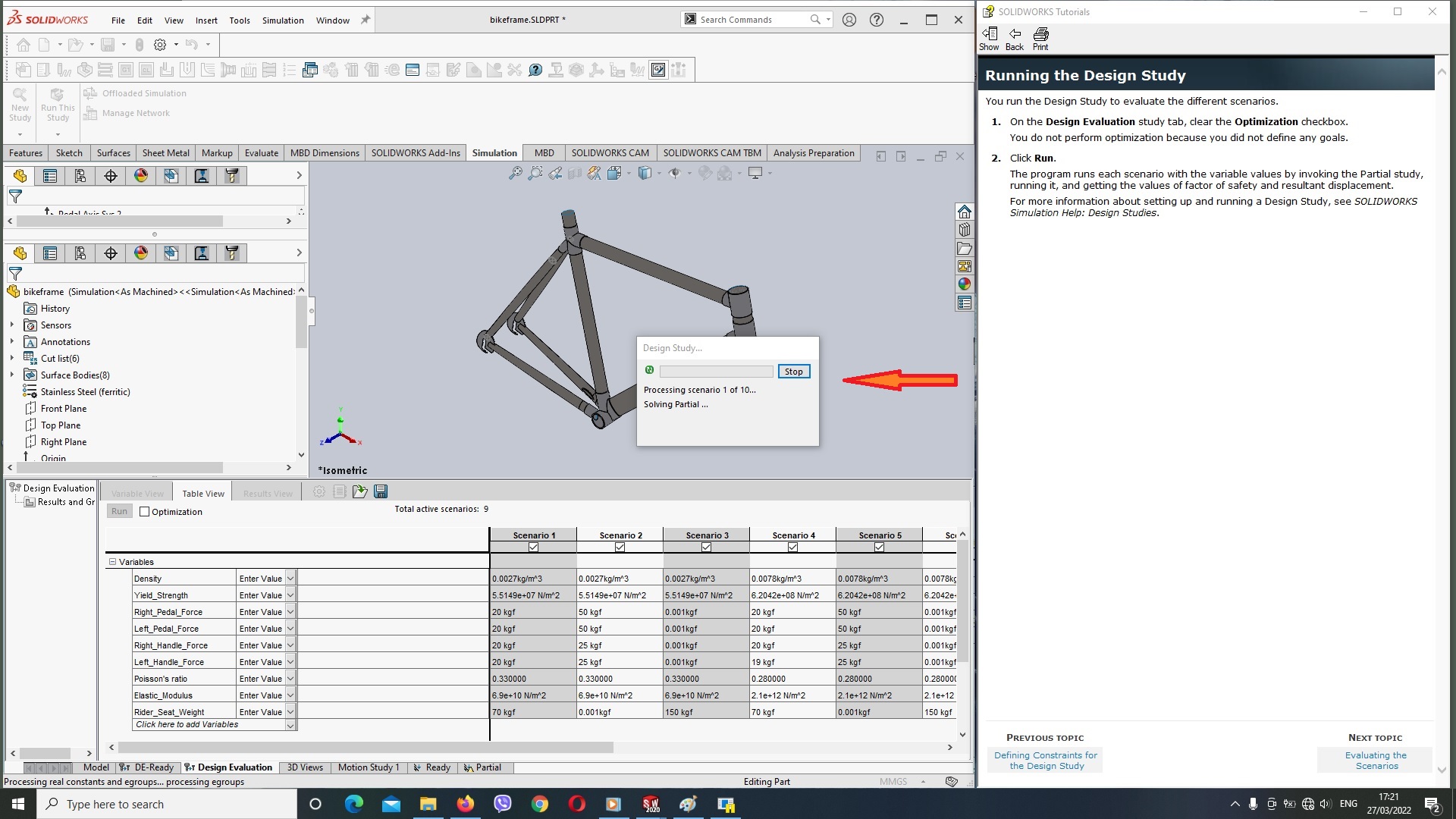Switch to the Sheet Metal ribbon tab
The width and height of the screenshot is (1456, 819).
point(166,153)
